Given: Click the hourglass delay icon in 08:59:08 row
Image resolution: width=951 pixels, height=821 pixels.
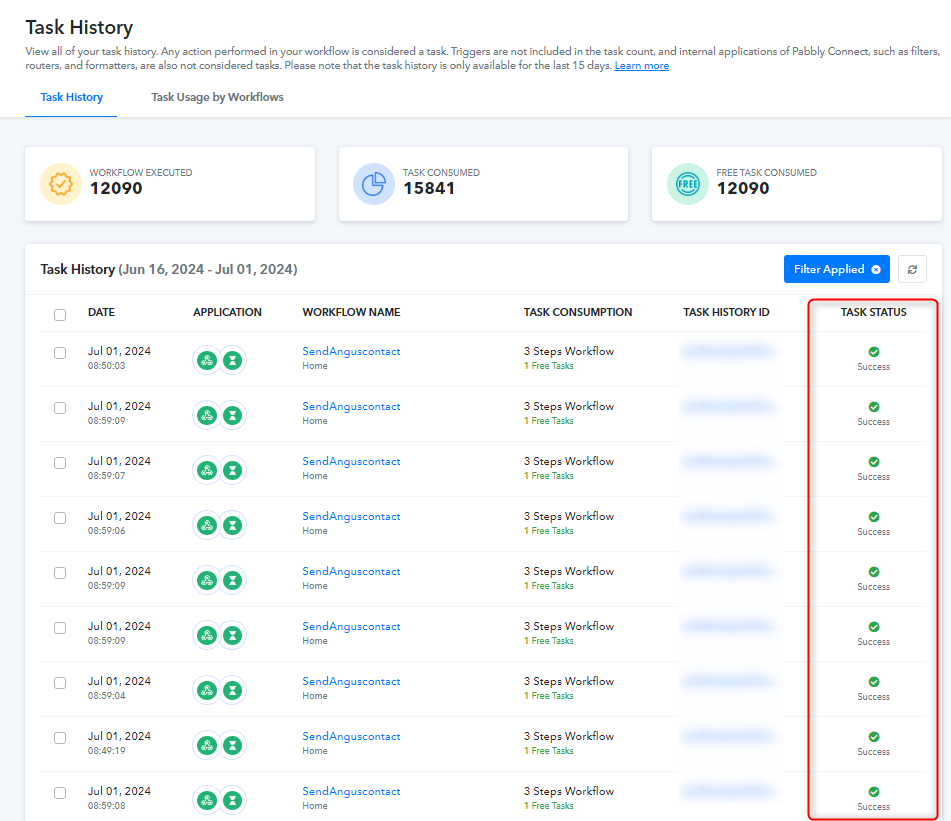Looking at the screenshot, I should 232,800.
